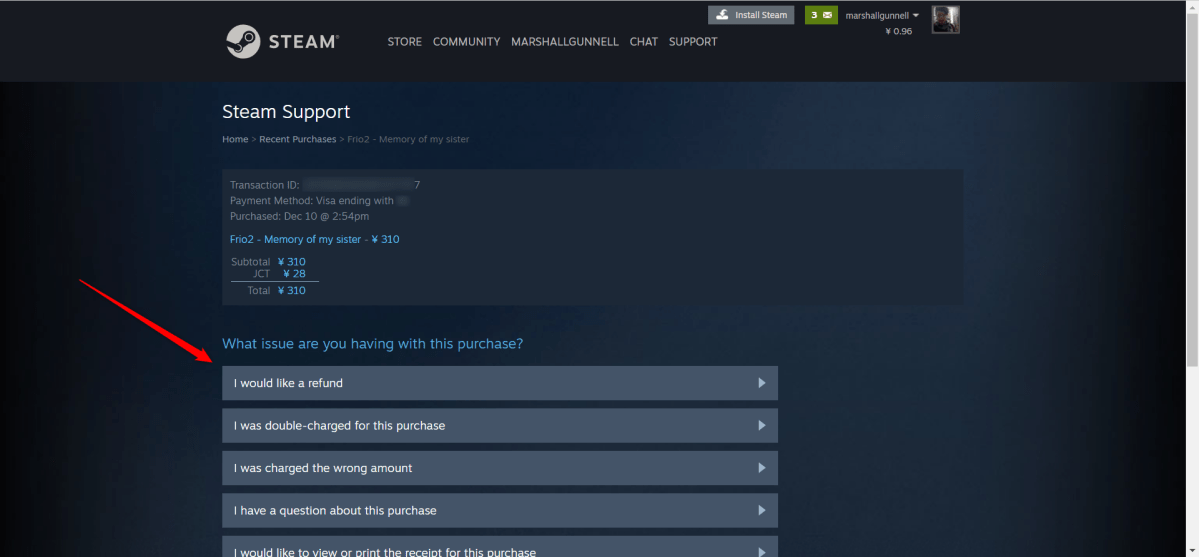Screen dimensions: 1199x557
Task: Open the green notifications envelope indicator
Action: point(821,15)
